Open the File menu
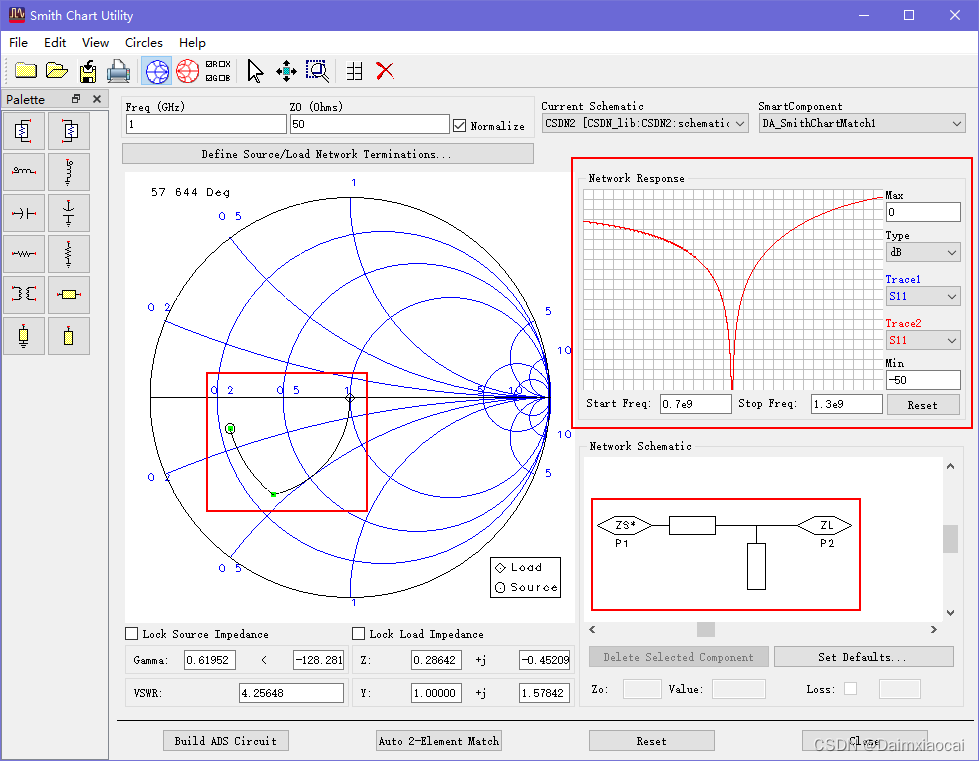Viewport: 979px width, 761px height. coord(18,42)
